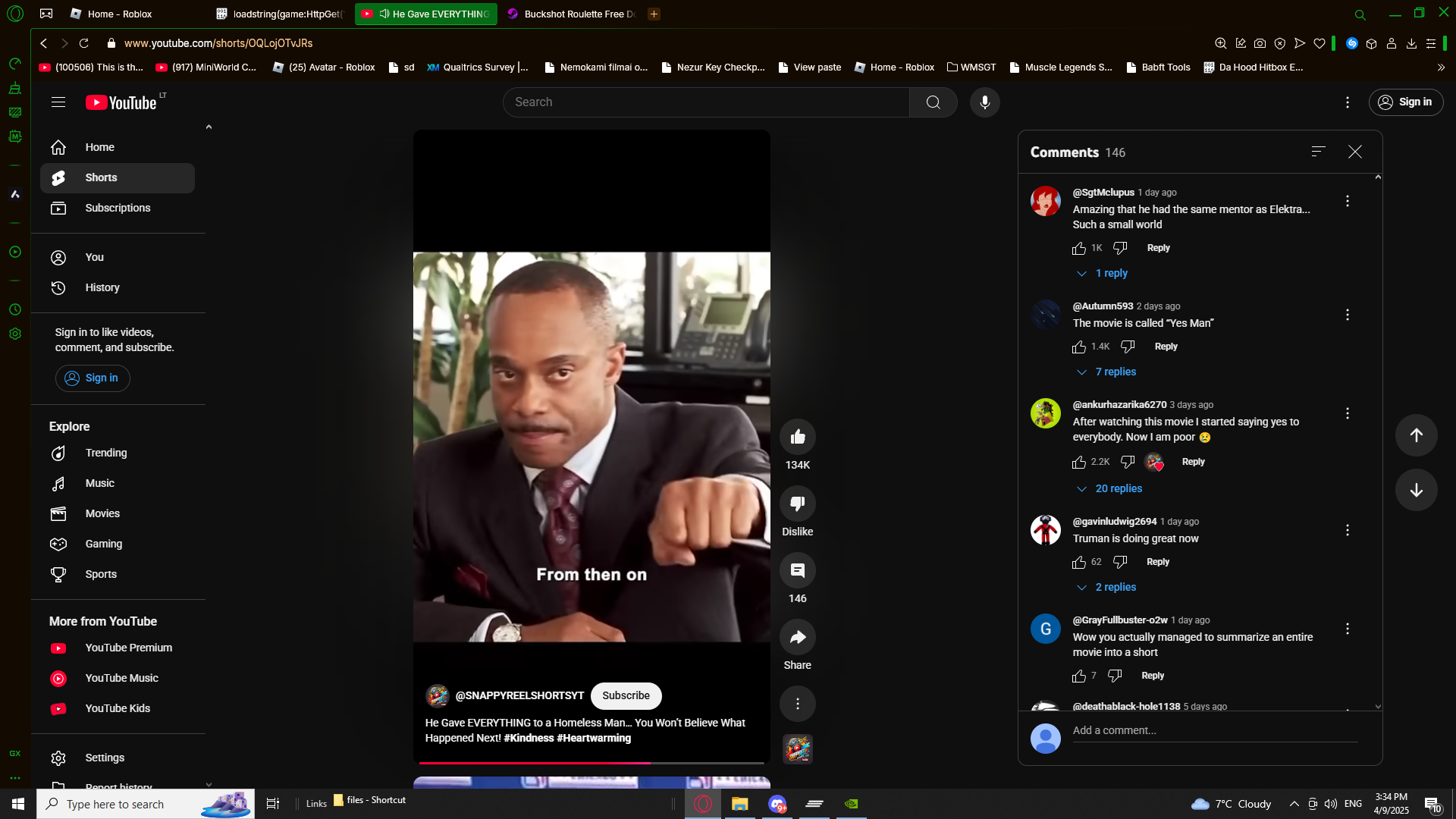
Task: Open the Windows Start menu
Action: point(18,804)
